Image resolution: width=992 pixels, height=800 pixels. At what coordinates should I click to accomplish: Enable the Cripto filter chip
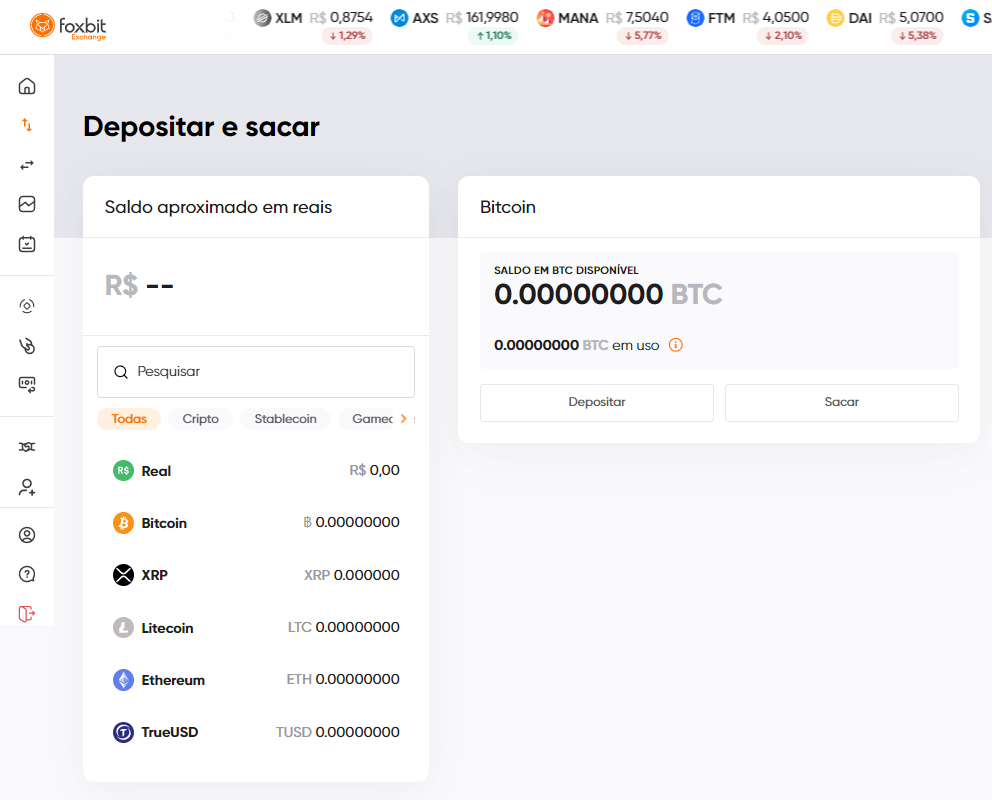(200, 419)
